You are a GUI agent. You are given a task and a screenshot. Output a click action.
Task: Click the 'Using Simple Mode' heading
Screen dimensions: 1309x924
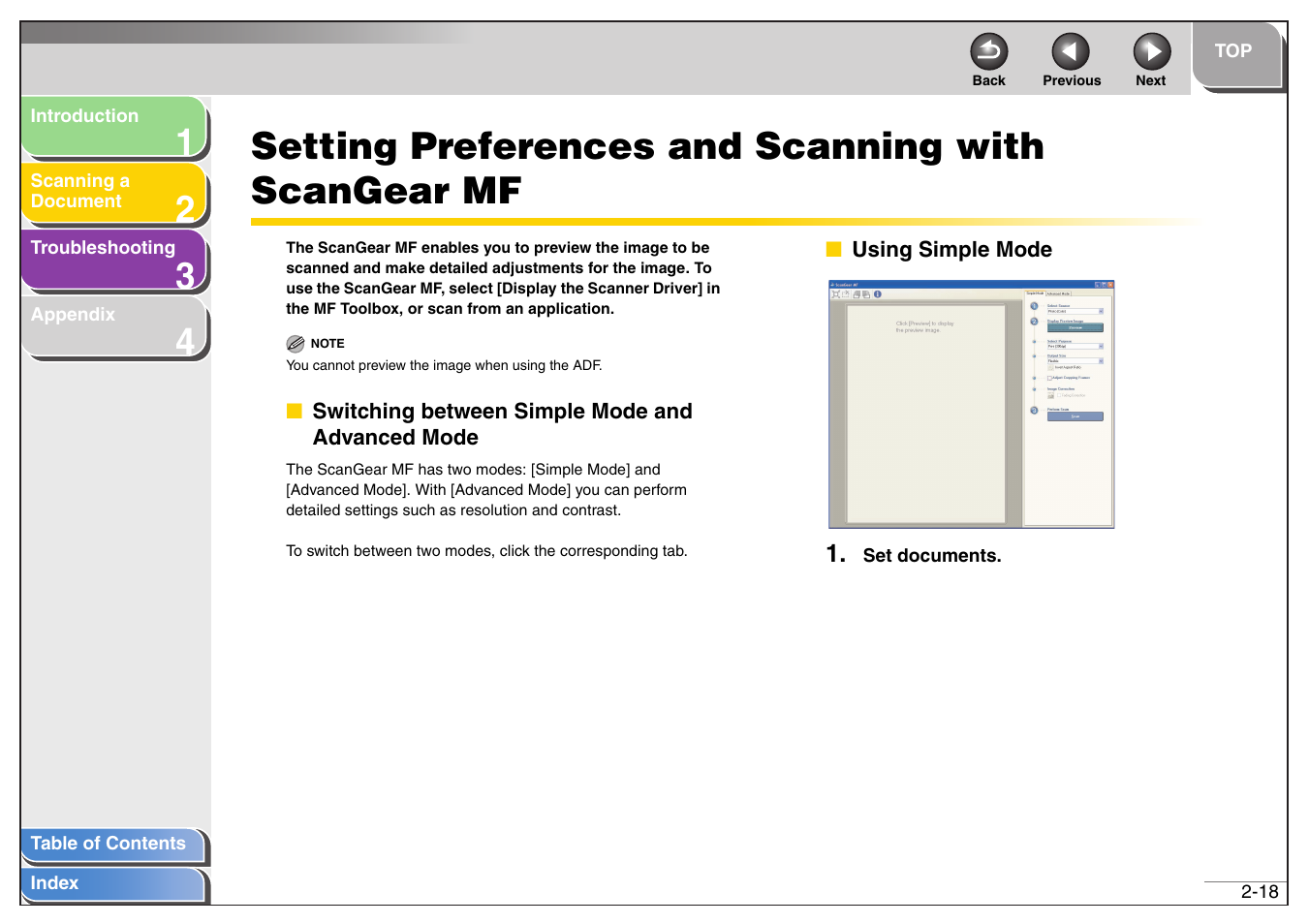pyautogui.click(x=951, y=250)
